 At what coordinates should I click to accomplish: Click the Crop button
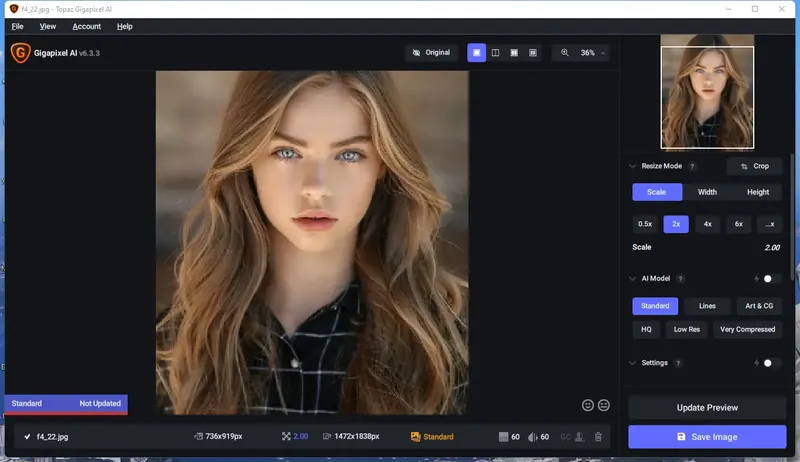tap(755, 166)
